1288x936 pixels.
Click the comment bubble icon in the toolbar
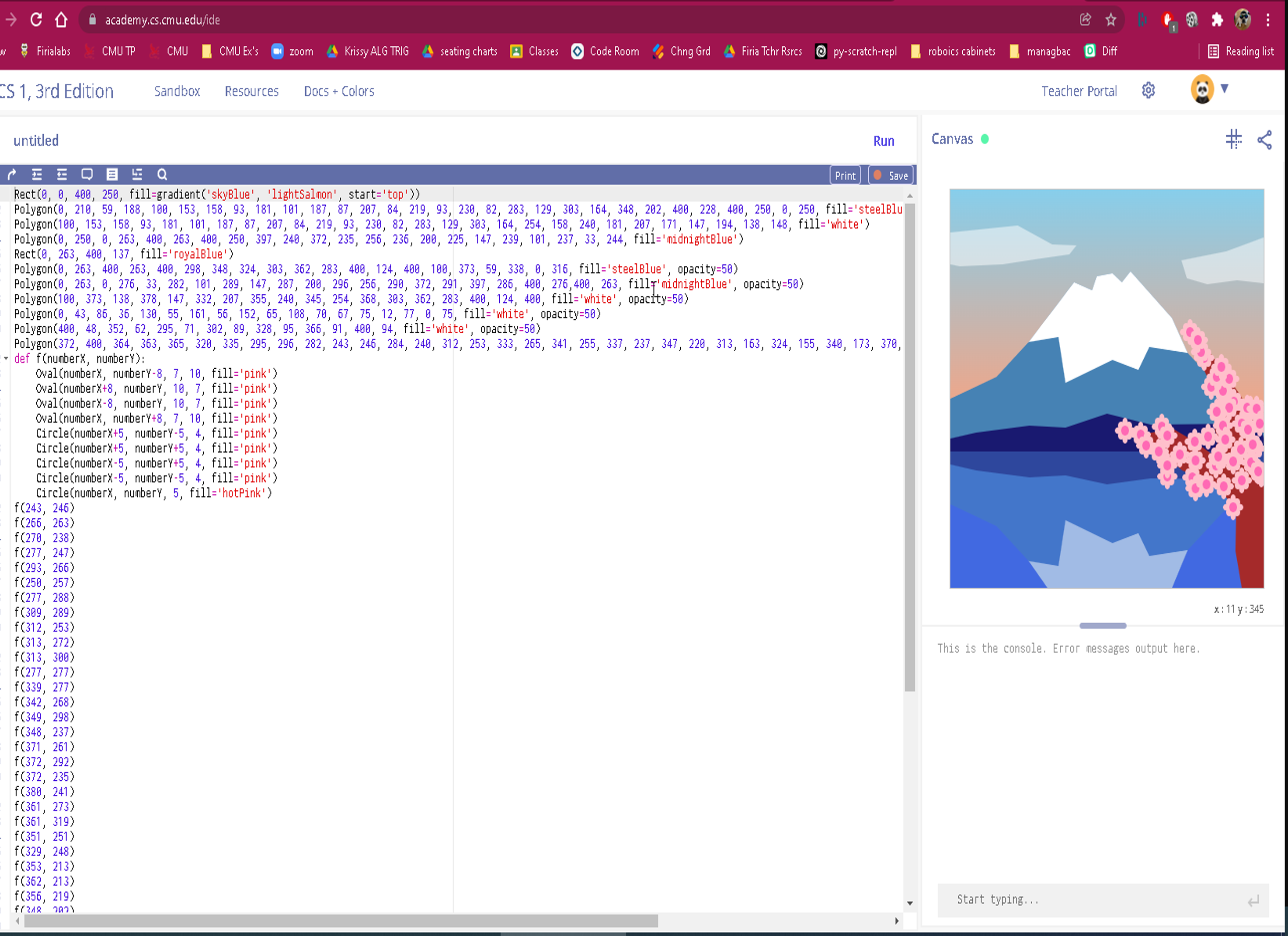[x=87, y=175]
